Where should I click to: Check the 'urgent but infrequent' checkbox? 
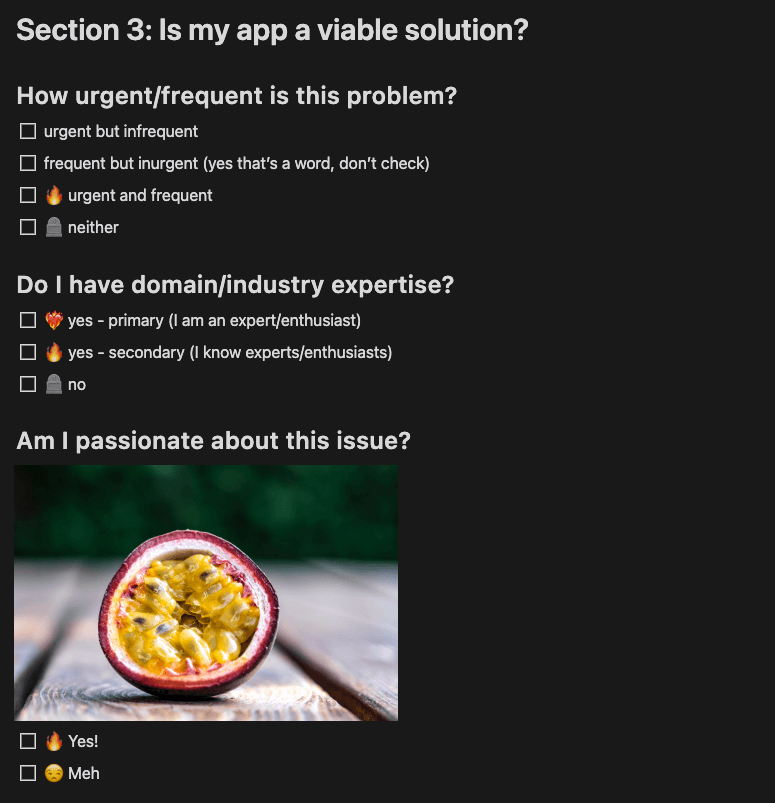point(28,131)
